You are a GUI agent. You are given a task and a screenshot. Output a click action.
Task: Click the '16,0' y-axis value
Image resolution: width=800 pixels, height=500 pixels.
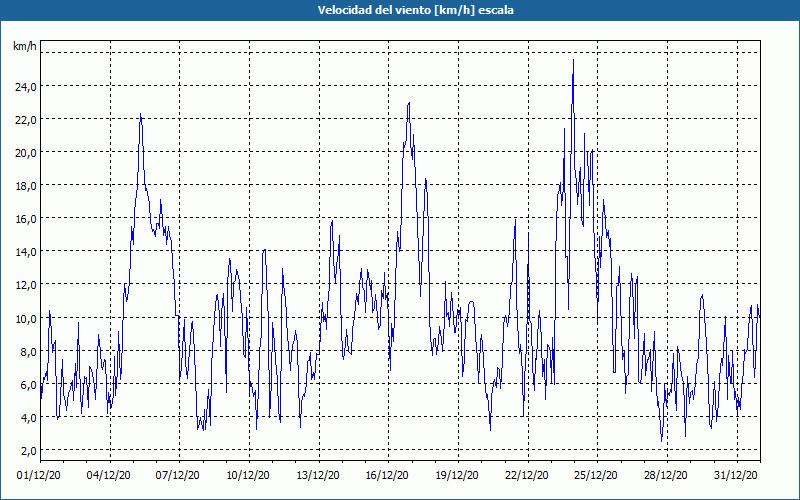(26, 219)
